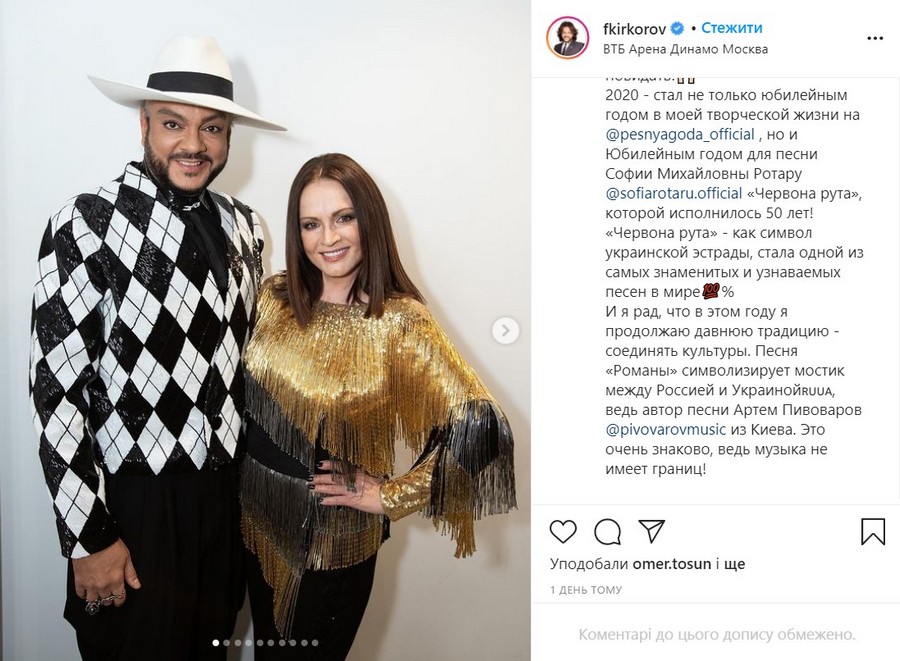Open the three-dot more options menu

point(875,38)
